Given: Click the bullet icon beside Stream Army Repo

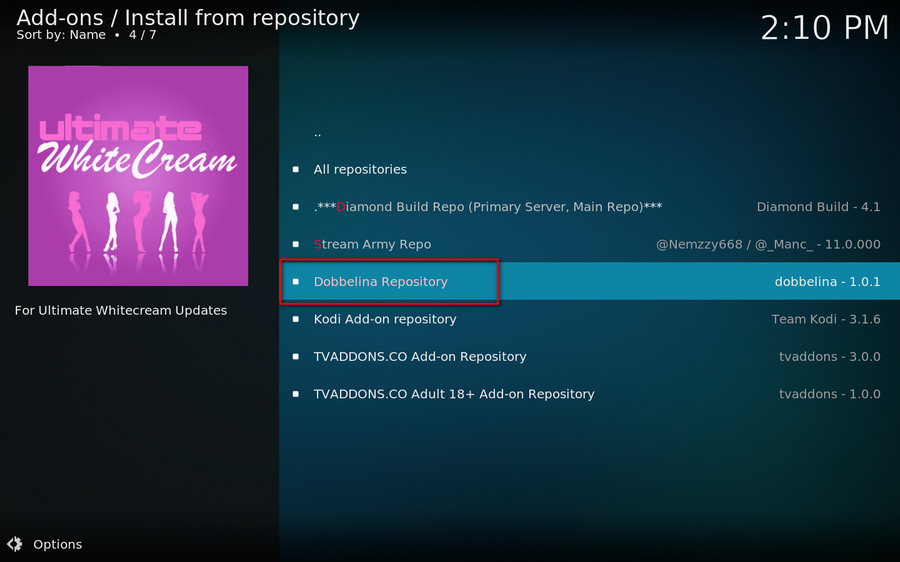Looking at the screenshot, I should tap(296, 244).
